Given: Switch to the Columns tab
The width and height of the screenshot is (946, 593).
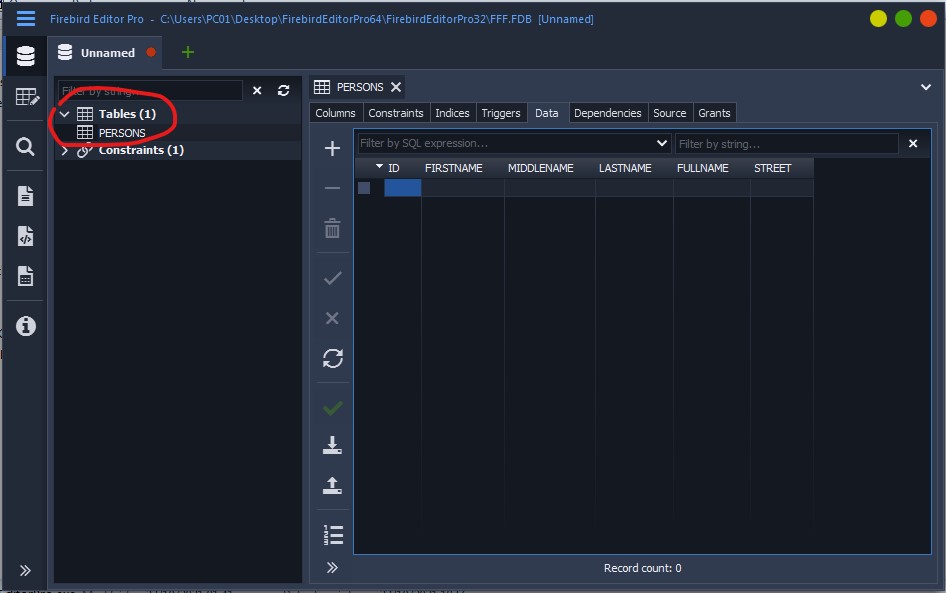Looking at the screenshot, I should tap(335, 113).
